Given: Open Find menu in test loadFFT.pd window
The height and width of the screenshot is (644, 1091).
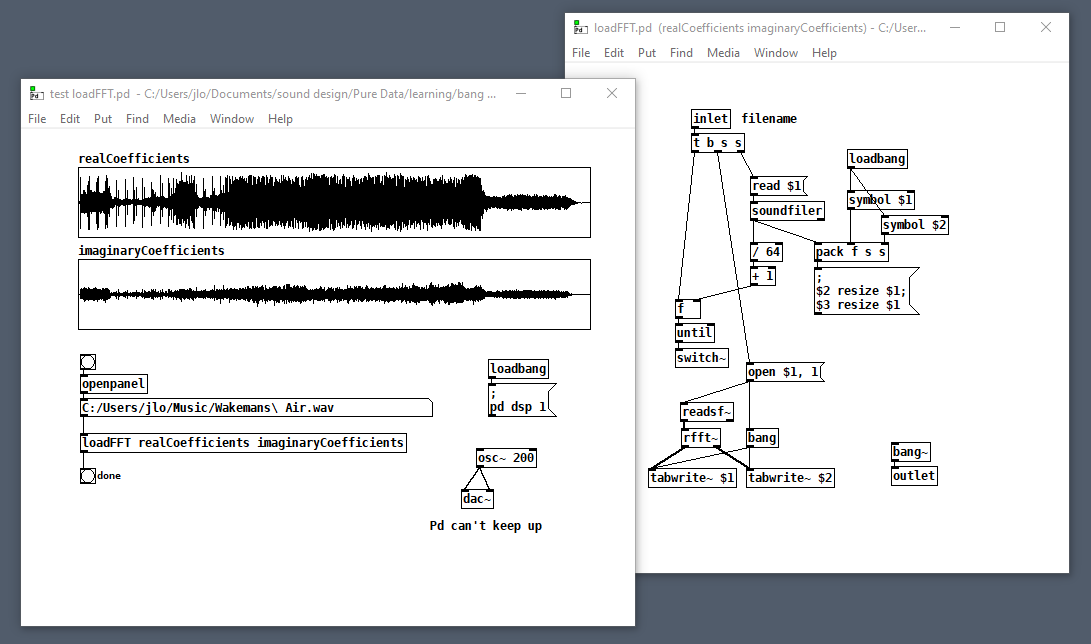Looking at the screenshot, I should point(137,119).
